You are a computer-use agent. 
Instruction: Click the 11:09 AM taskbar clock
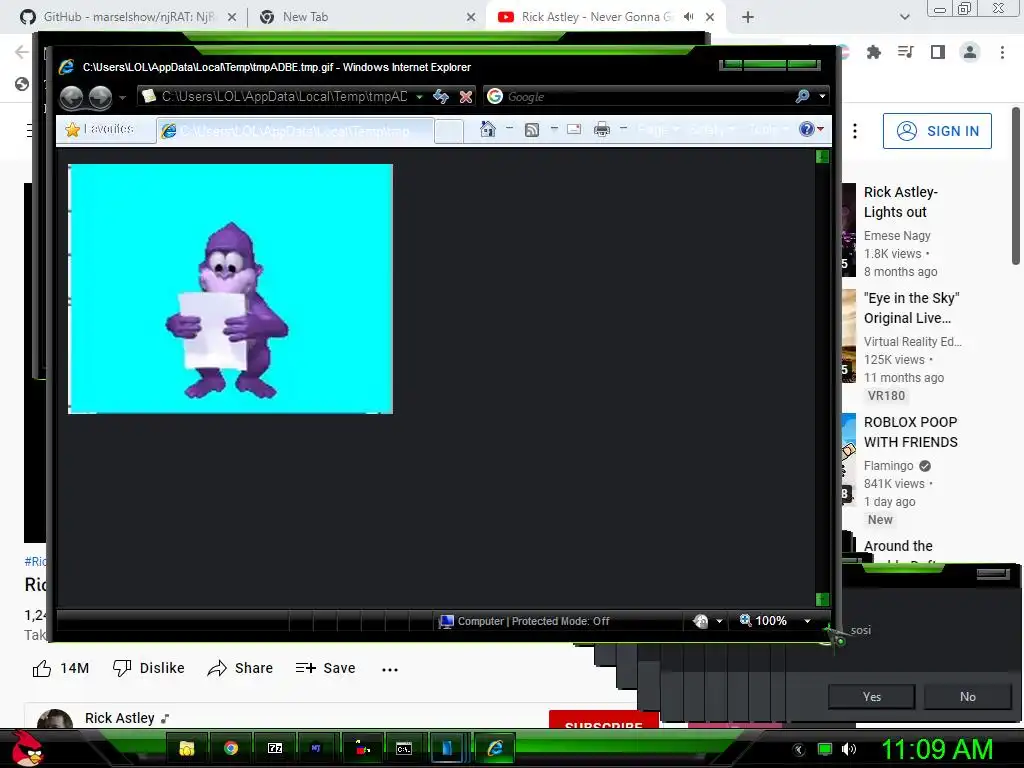(936, 748)
